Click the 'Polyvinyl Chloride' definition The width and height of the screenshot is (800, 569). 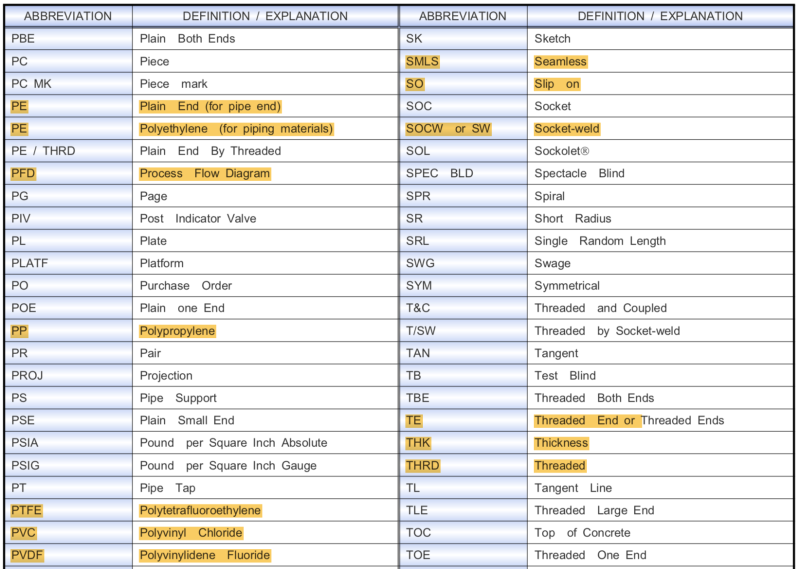[191, 533]
